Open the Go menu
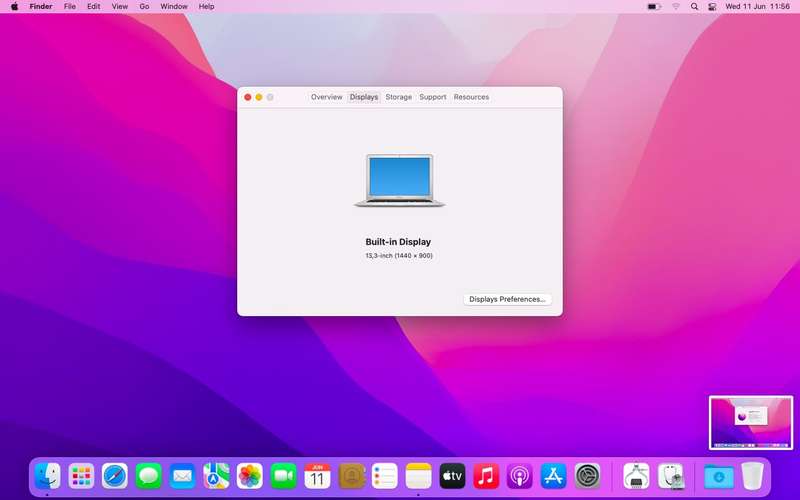Screen dimensions: 800x500 (x=144, y=7)
